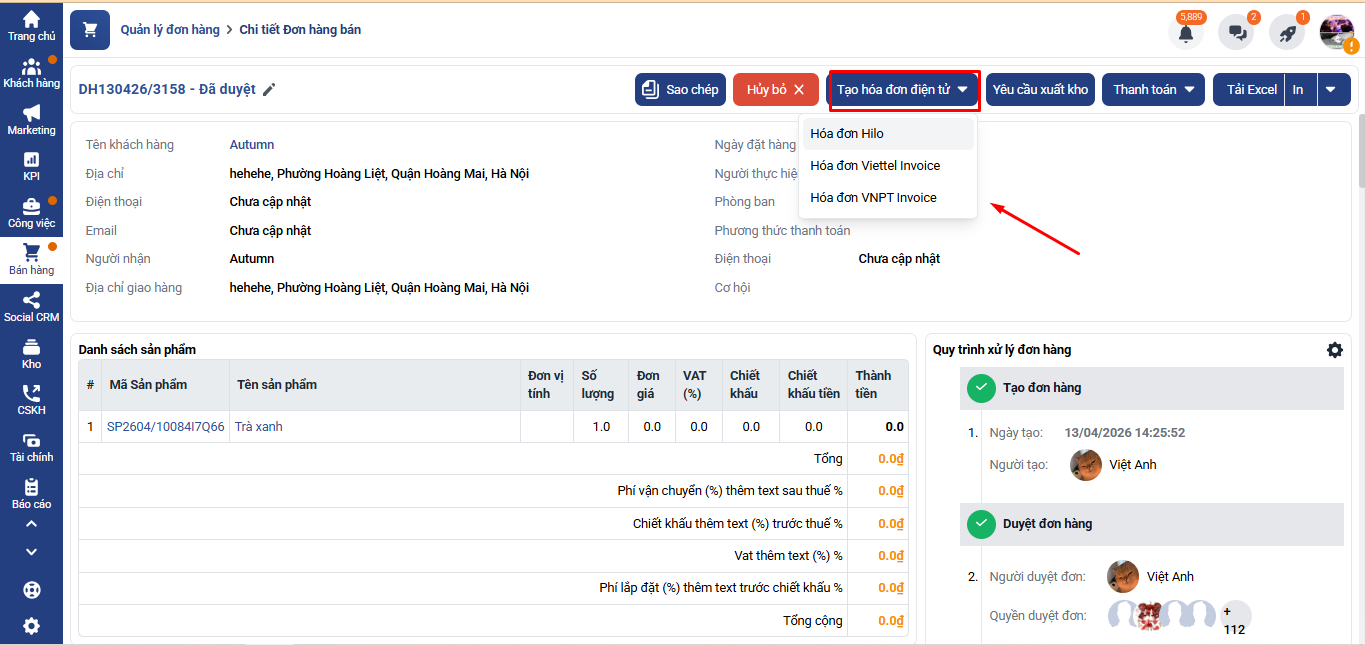Open product link SP2604/10084I7Q66
Image resolution: width=1365 pixels, height=645 pixels.
[x=166, y=427]
